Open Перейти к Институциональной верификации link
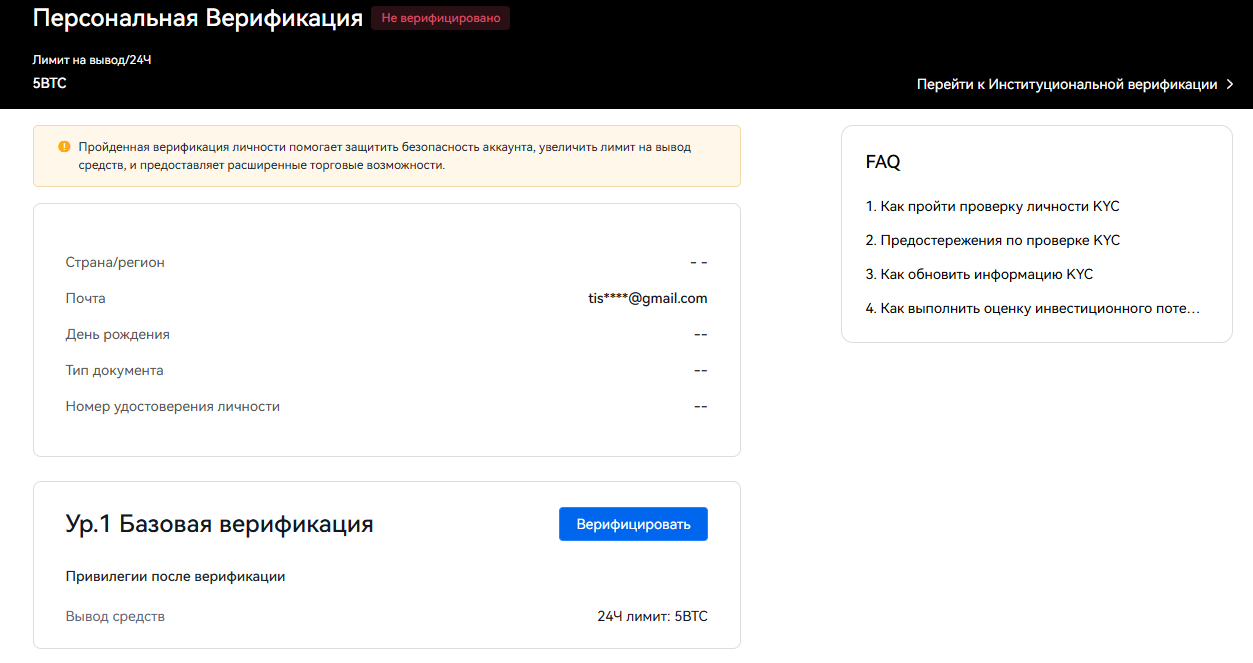The width and height of the screenshot is (1253, 663). pyautogui.click(x=1068, y=84)
